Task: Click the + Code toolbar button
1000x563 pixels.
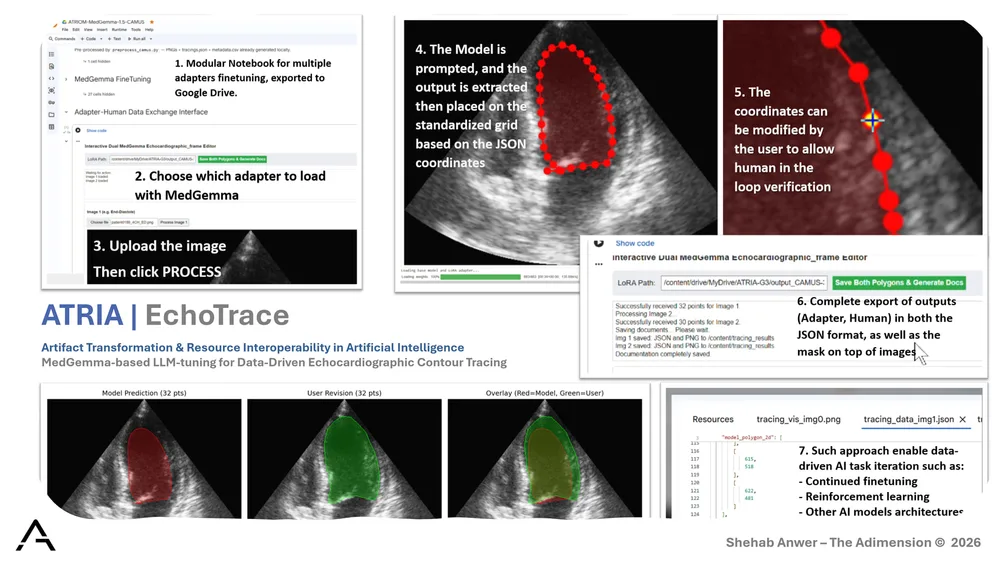Action: [x=88, y=39]
